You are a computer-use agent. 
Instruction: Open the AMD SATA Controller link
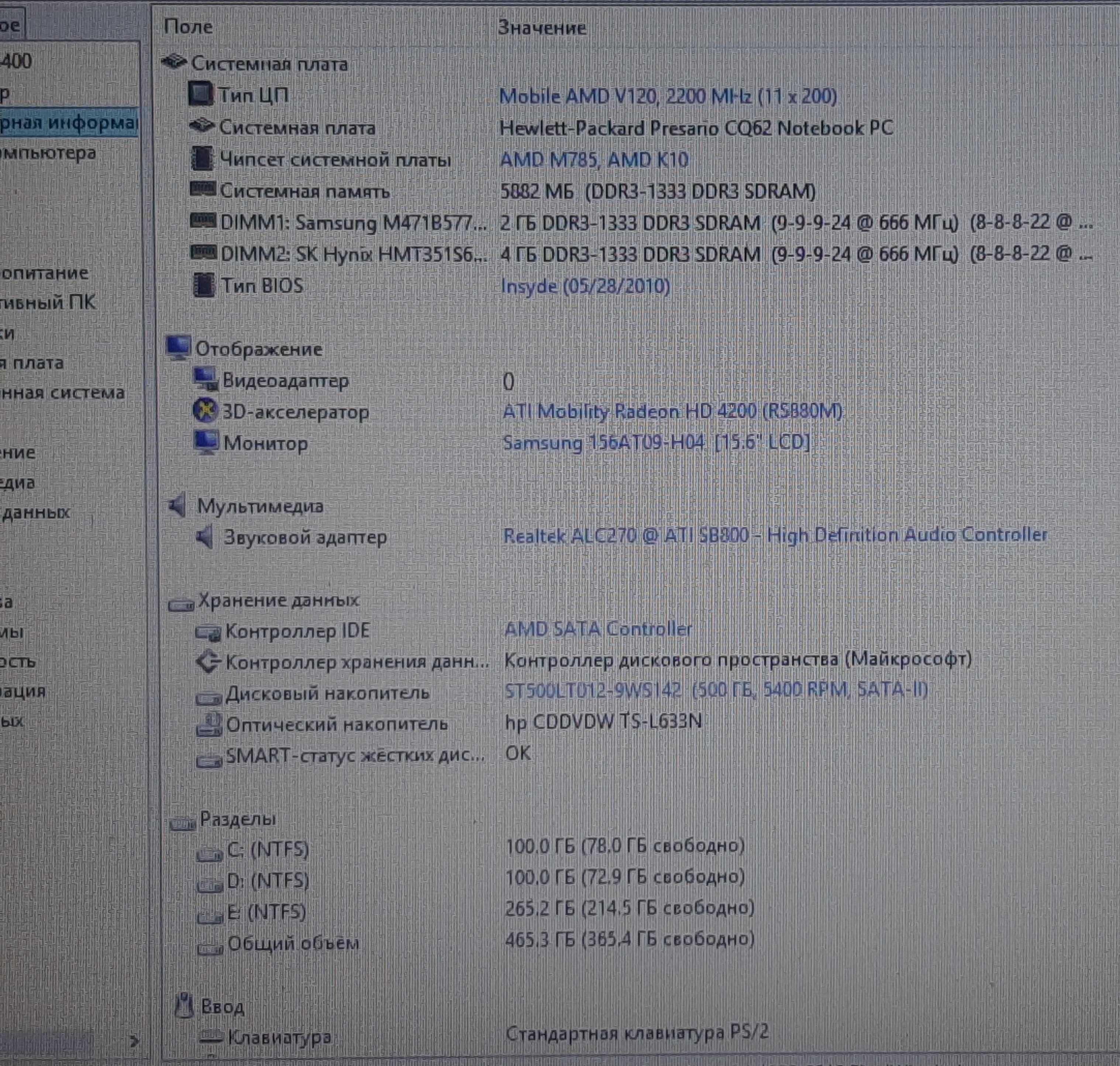pyautogui.click(x=598, y=629)
